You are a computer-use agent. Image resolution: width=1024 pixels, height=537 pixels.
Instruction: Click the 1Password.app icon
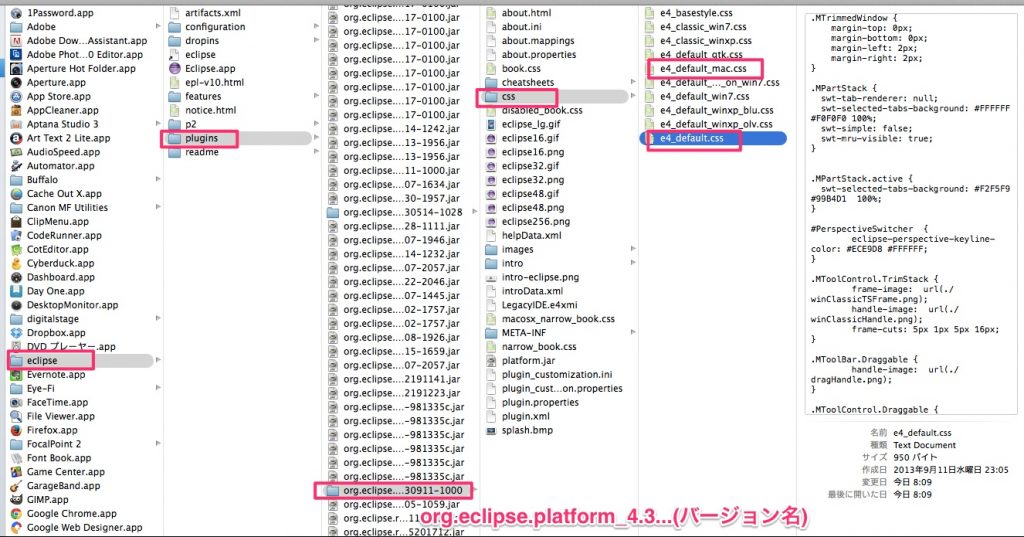tap(16, 12)
